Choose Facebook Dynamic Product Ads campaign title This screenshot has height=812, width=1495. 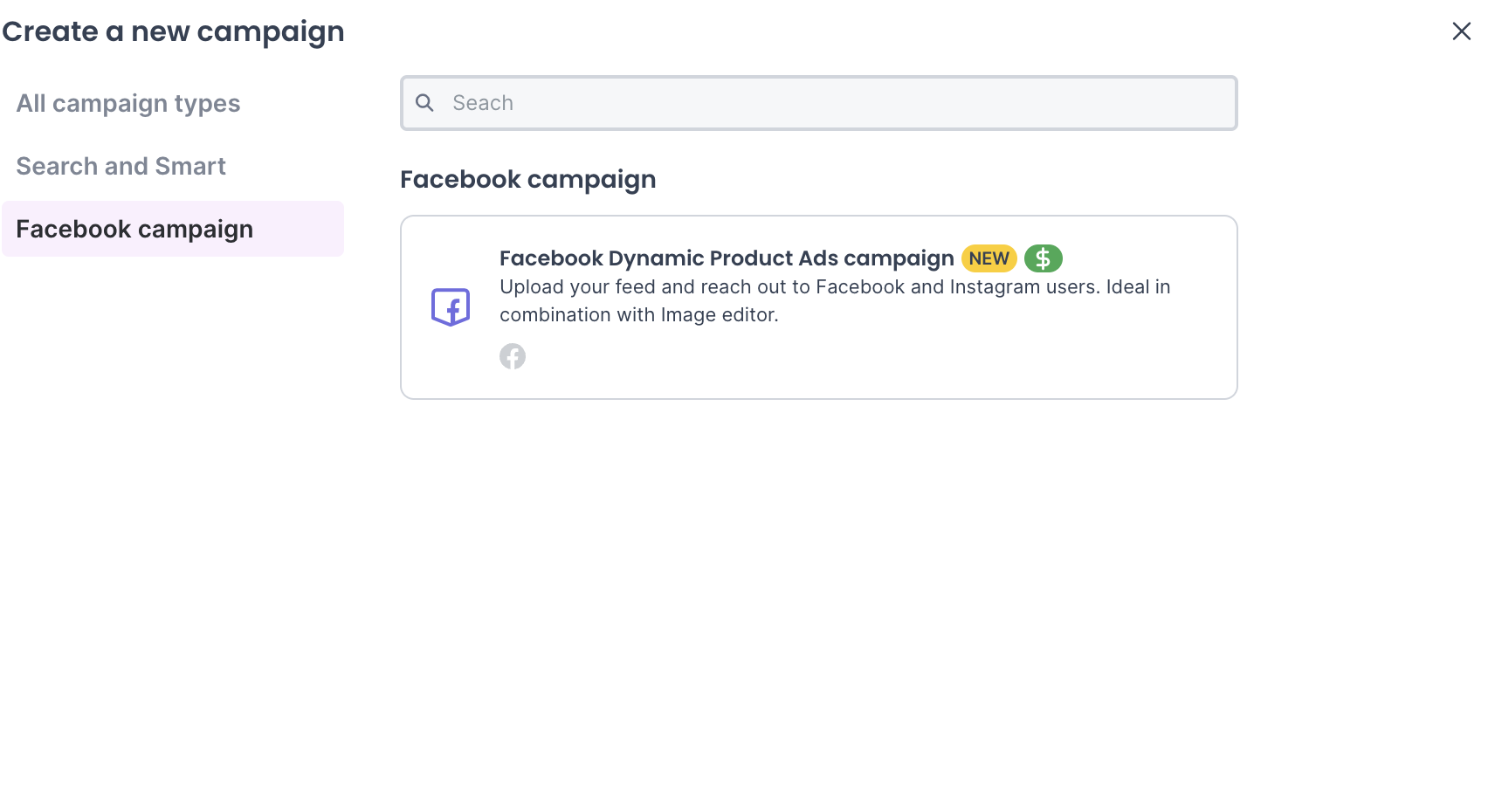point(726,258)
